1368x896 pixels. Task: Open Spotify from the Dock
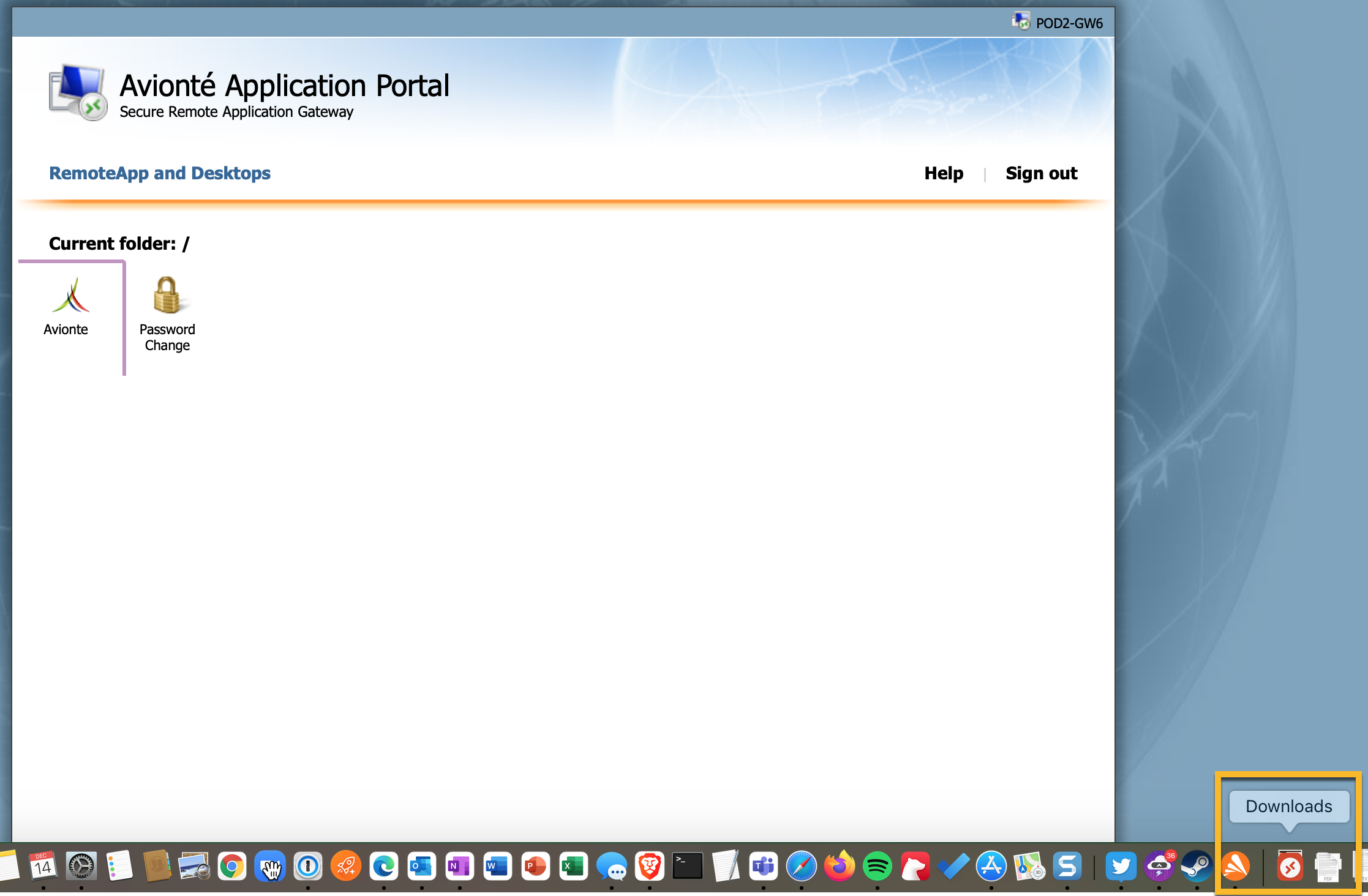click(x=877, y=866)
